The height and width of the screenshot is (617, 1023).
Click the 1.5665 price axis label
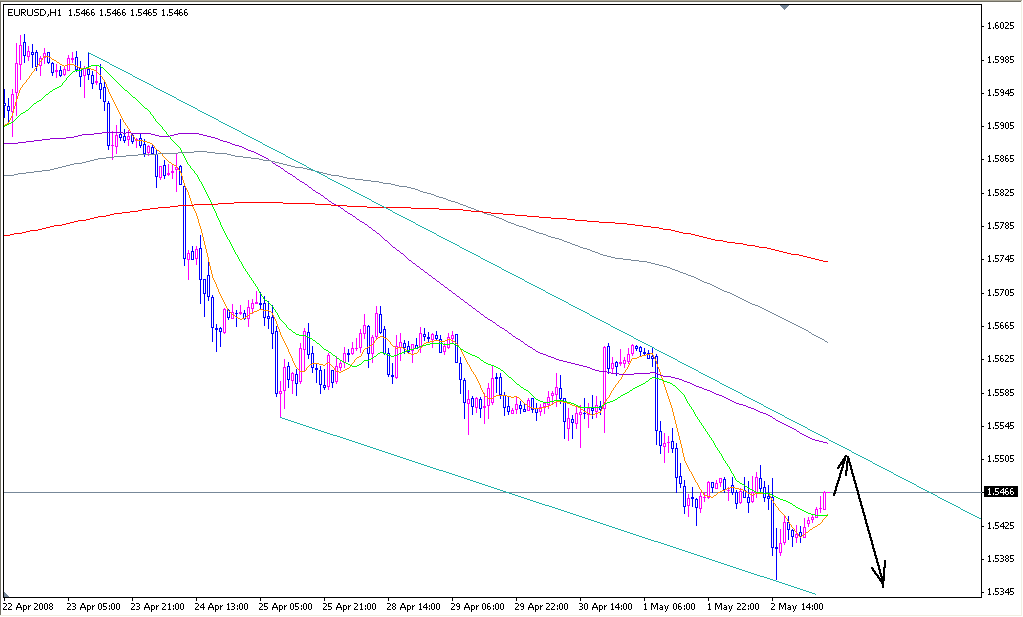click(1001, 326)
